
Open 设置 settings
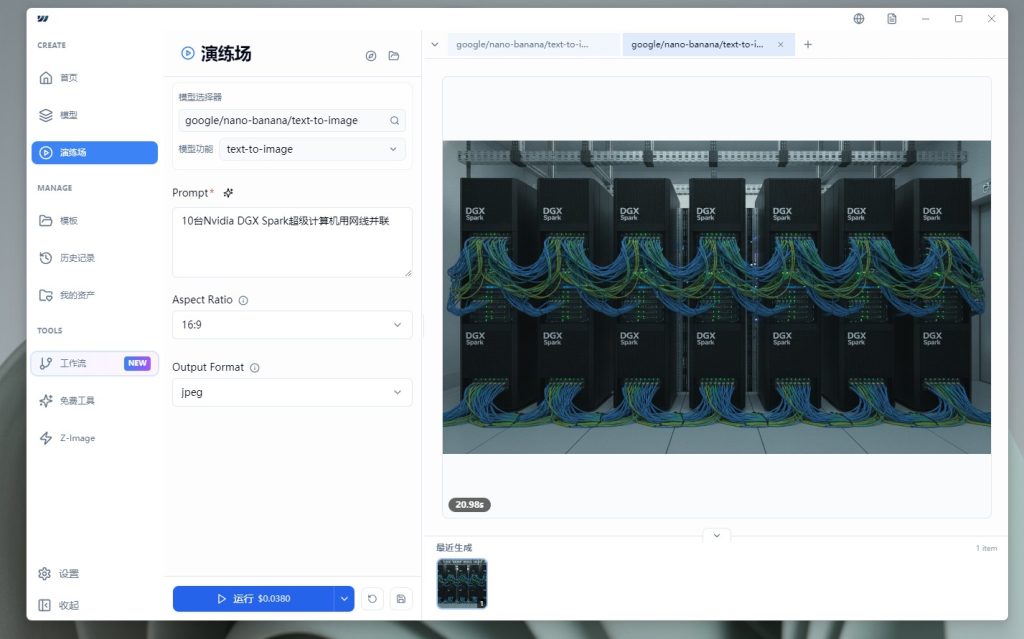point(59,574)
